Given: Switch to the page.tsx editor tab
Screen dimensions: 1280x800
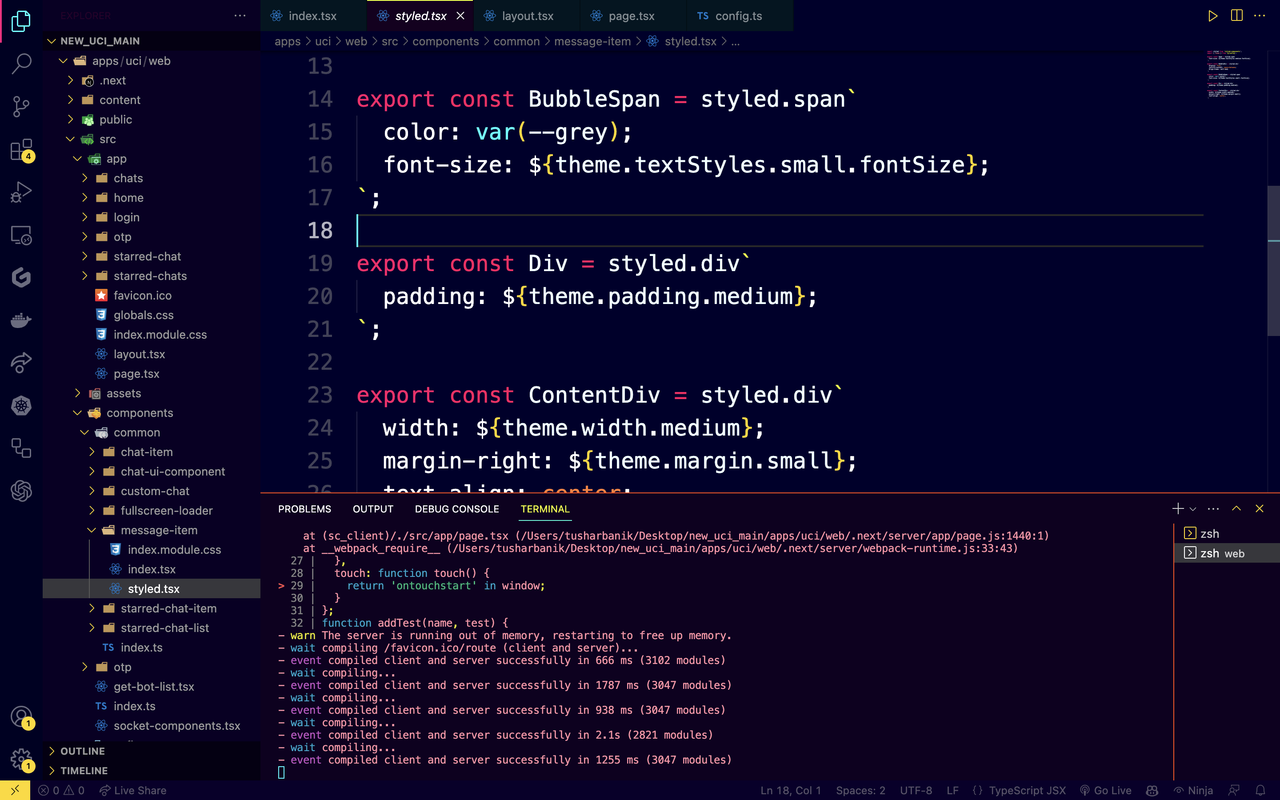Looking at the screenshot, I should tap(632, 16).
